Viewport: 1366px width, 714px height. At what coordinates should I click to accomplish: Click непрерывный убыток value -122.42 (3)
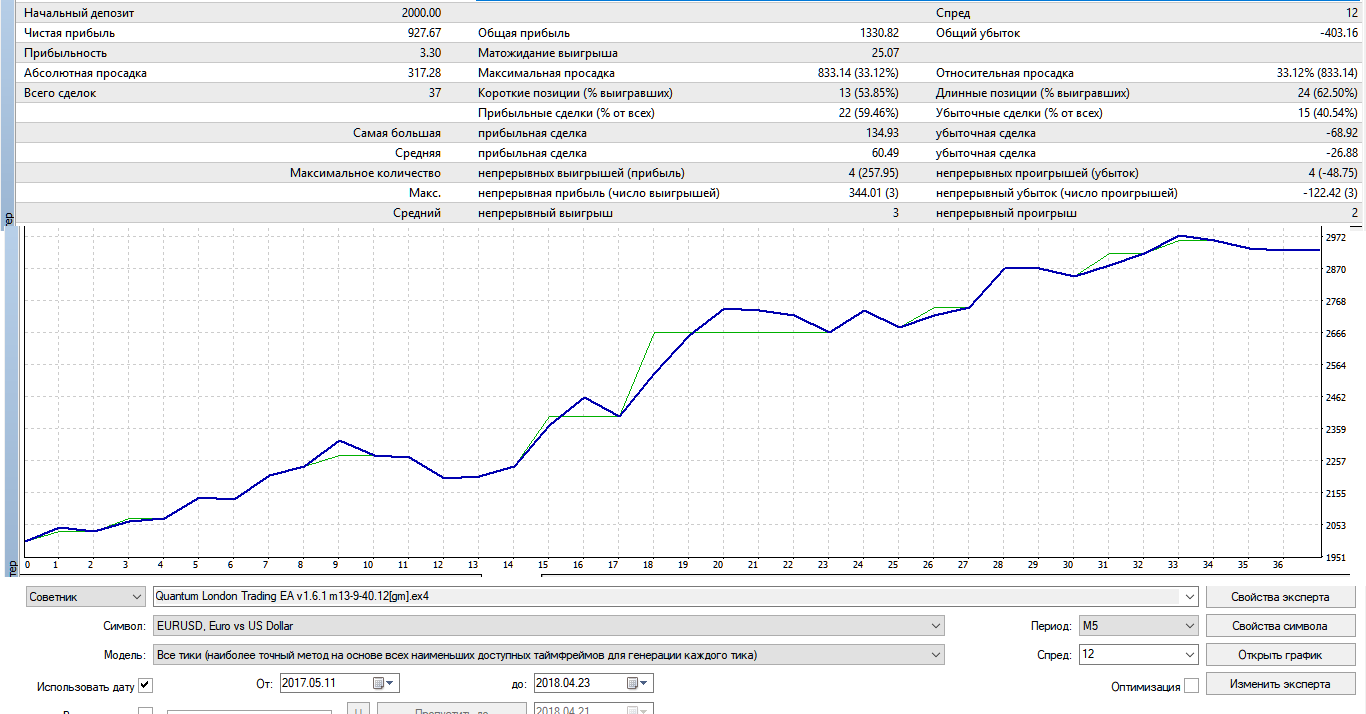click(x=1329, y=193)
